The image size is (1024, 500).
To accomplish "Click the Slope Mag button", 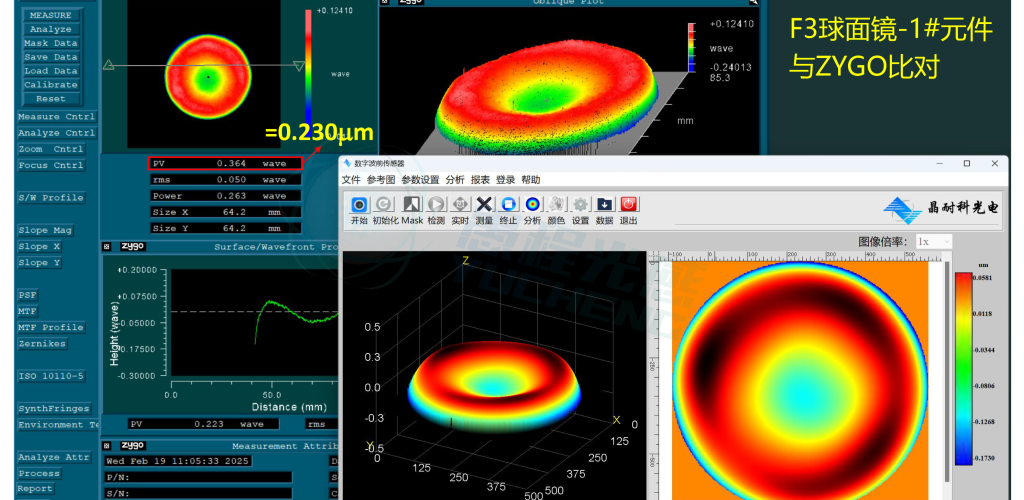I will pyautogui.click(x=45, y=230).
